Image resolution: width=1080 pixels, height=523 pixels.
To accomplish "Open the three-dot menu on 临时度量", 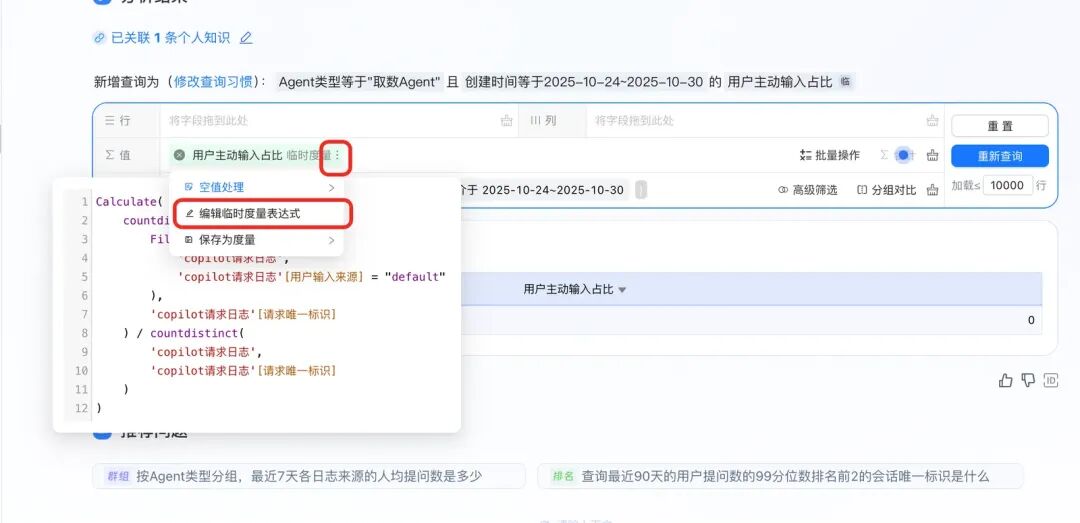I will click(x=337, y=155).
